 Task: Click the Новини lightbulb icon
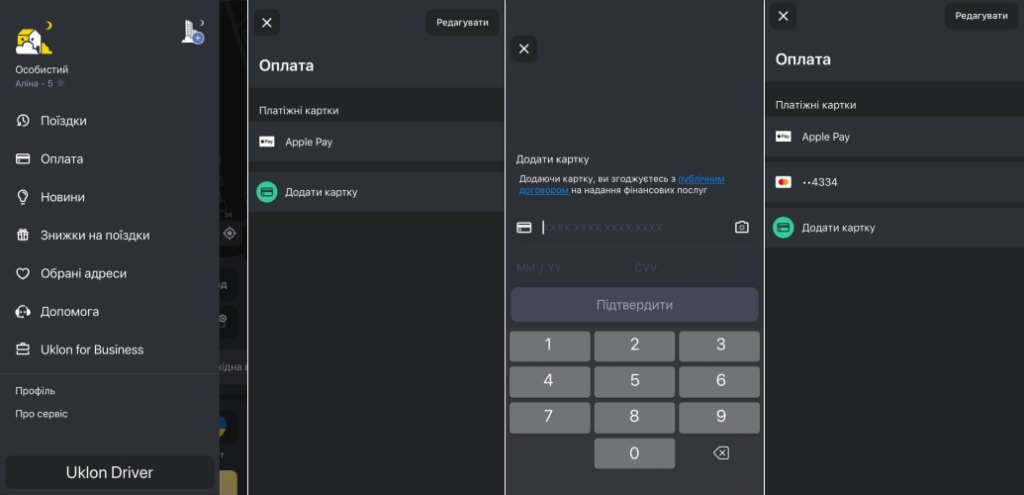point(23,197)
